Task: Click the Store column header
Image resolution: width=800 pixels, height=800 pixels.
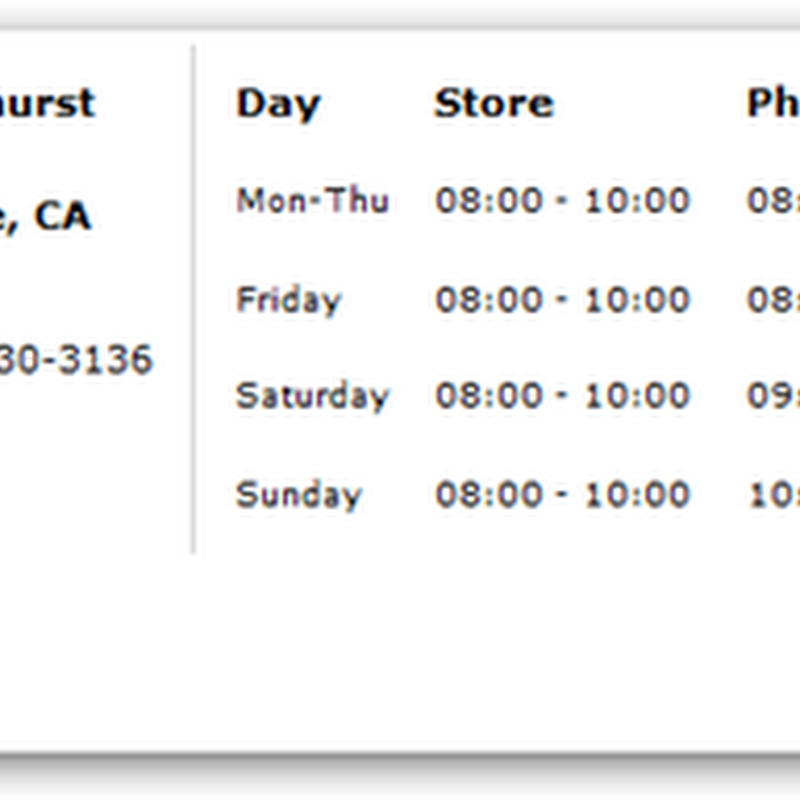Action: coord(493,104)
